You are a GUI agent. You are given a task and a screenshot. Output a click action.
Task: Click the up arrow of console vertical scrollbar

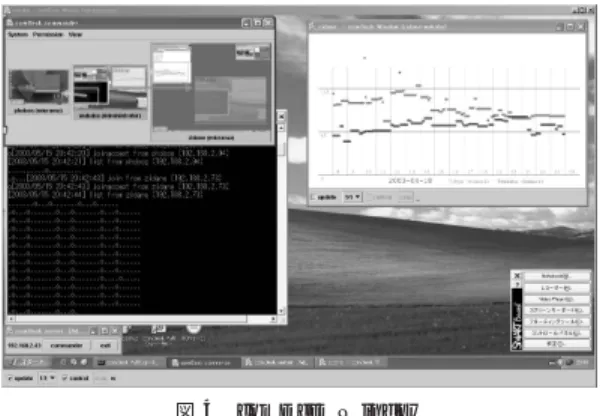point(281,128)
